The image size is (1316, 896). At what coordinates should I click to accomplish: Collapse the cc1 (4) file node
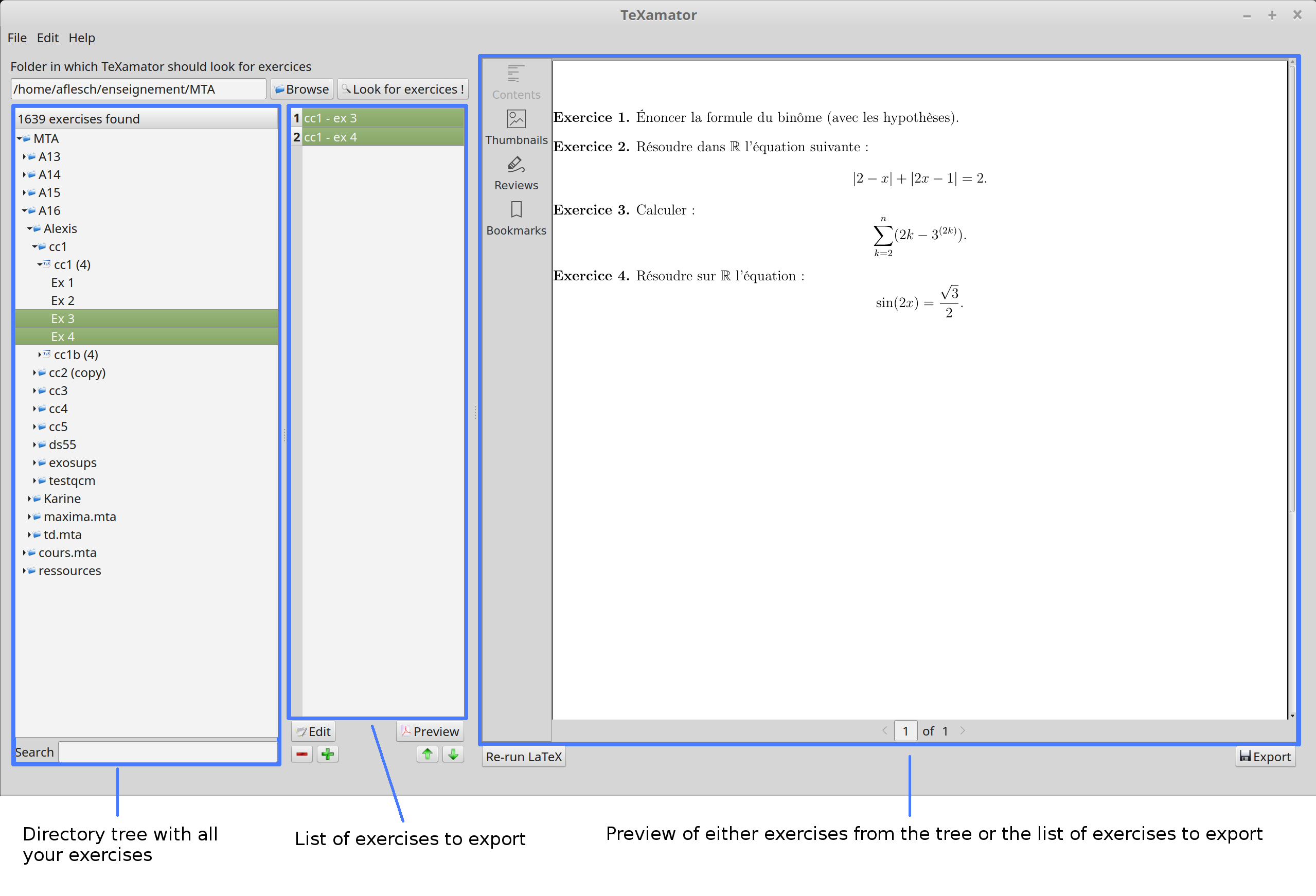tap(40, 264)
